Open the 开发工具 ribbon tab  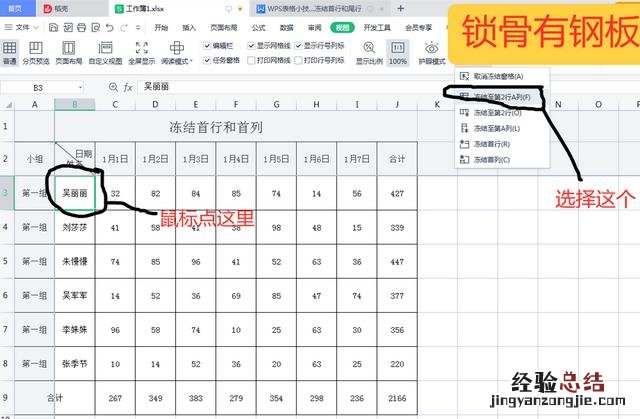[377, 27]
